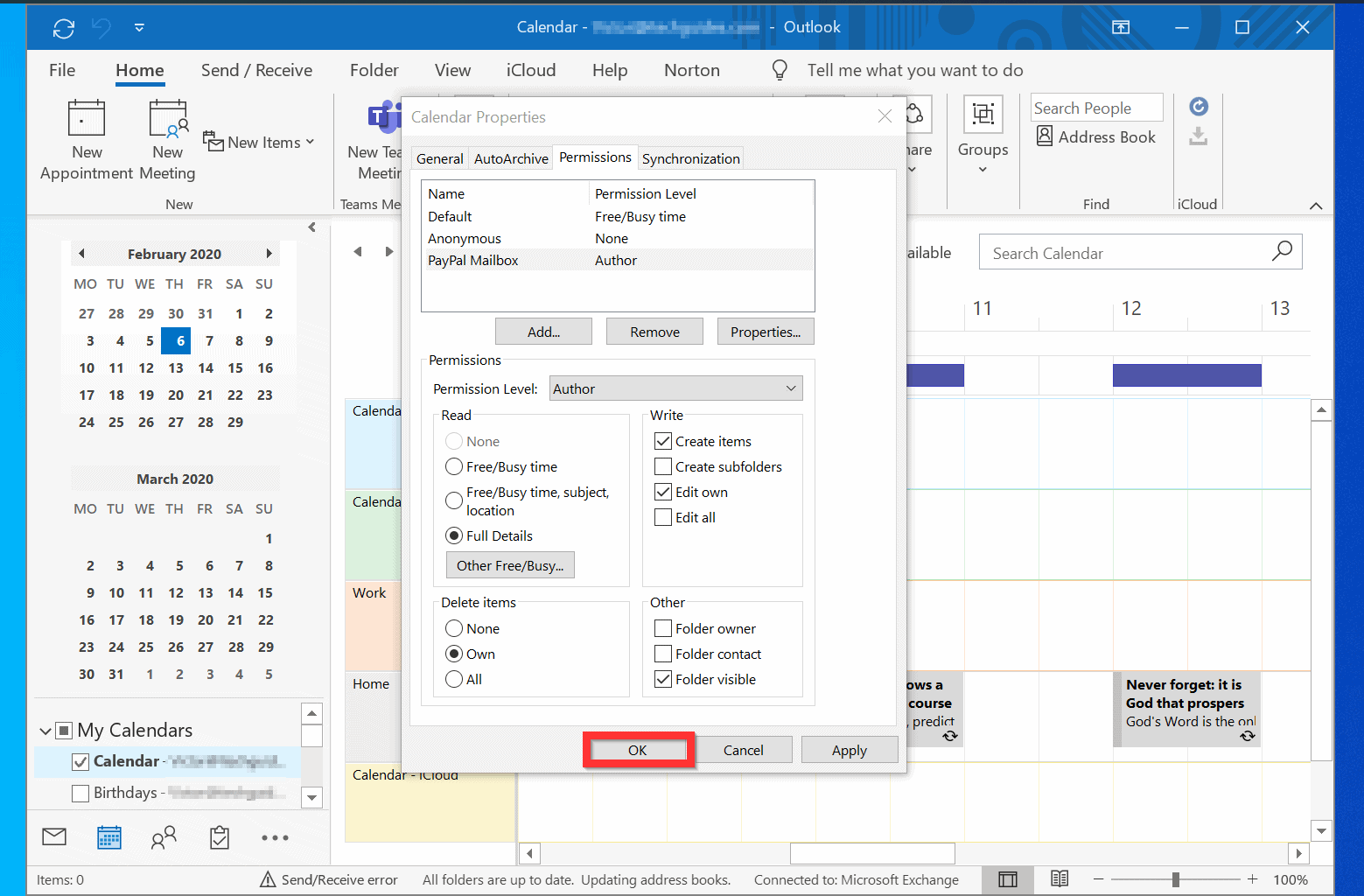
Task: Click the Search People field
Action: point(1097,108)
